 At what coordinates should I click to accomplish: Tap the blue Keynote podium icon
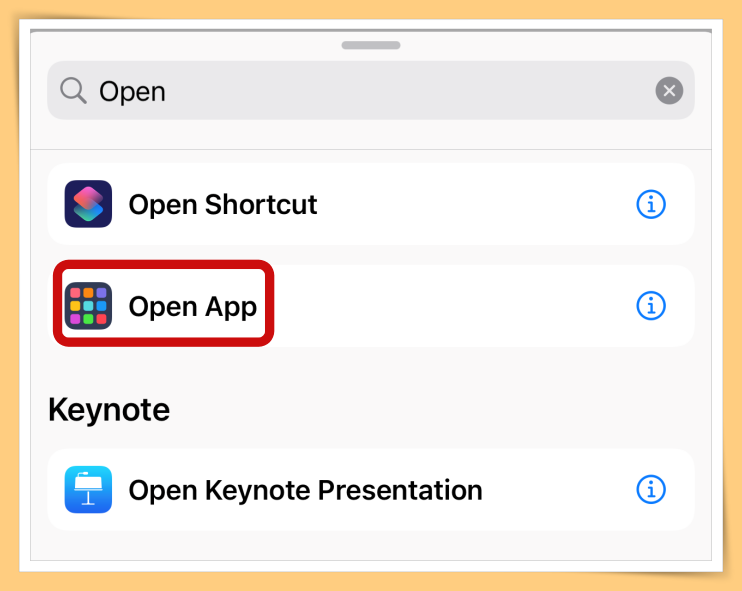point(88,489)
